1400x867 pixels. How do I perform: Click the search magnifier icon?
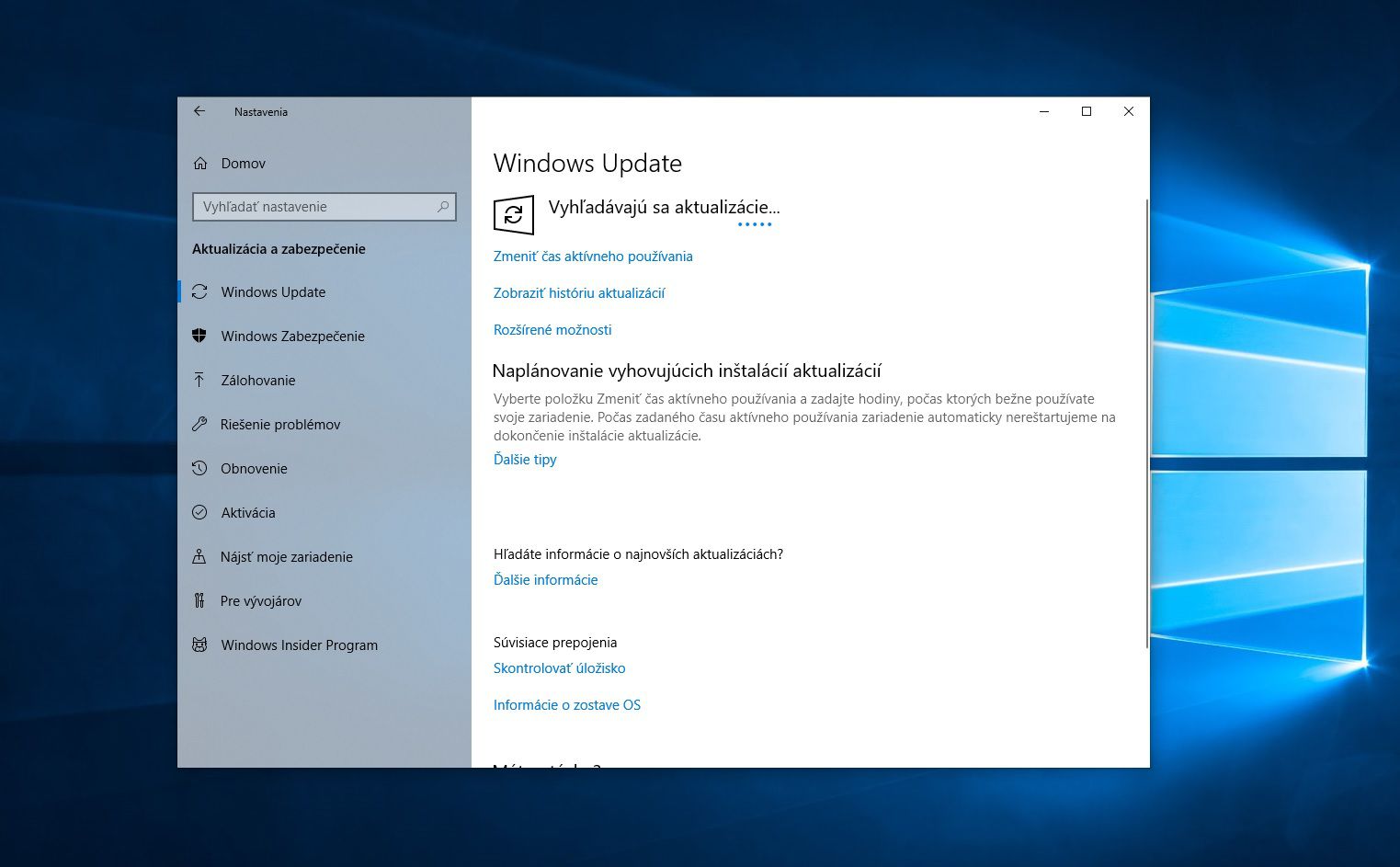(x=443, y=207)
